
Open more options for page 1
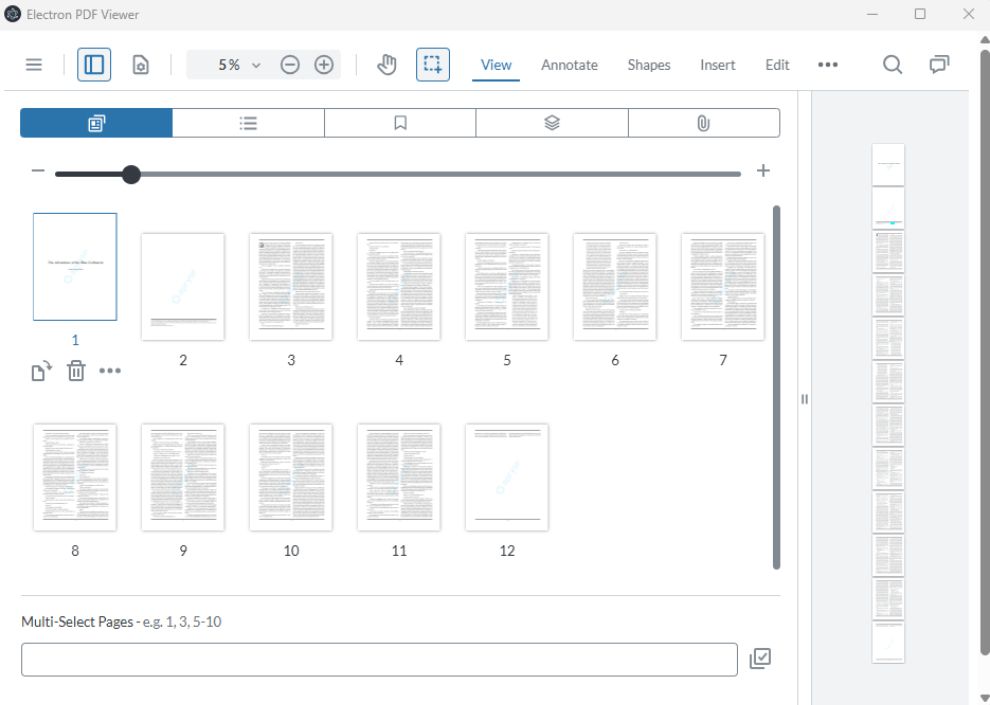pos(110,370)
